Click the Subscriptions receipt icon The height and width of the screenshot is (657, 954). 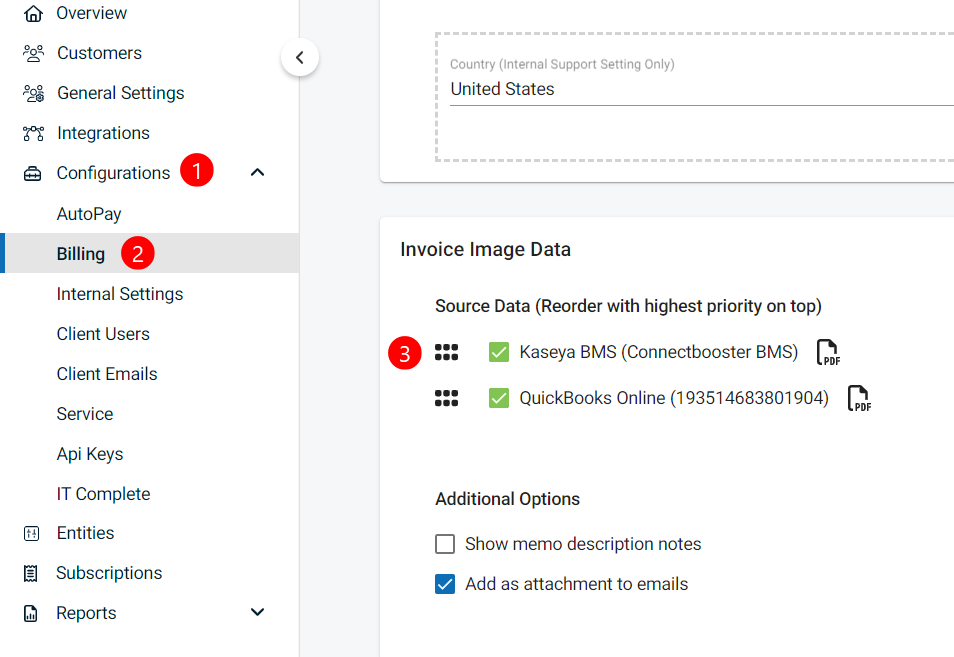(31, 573)
